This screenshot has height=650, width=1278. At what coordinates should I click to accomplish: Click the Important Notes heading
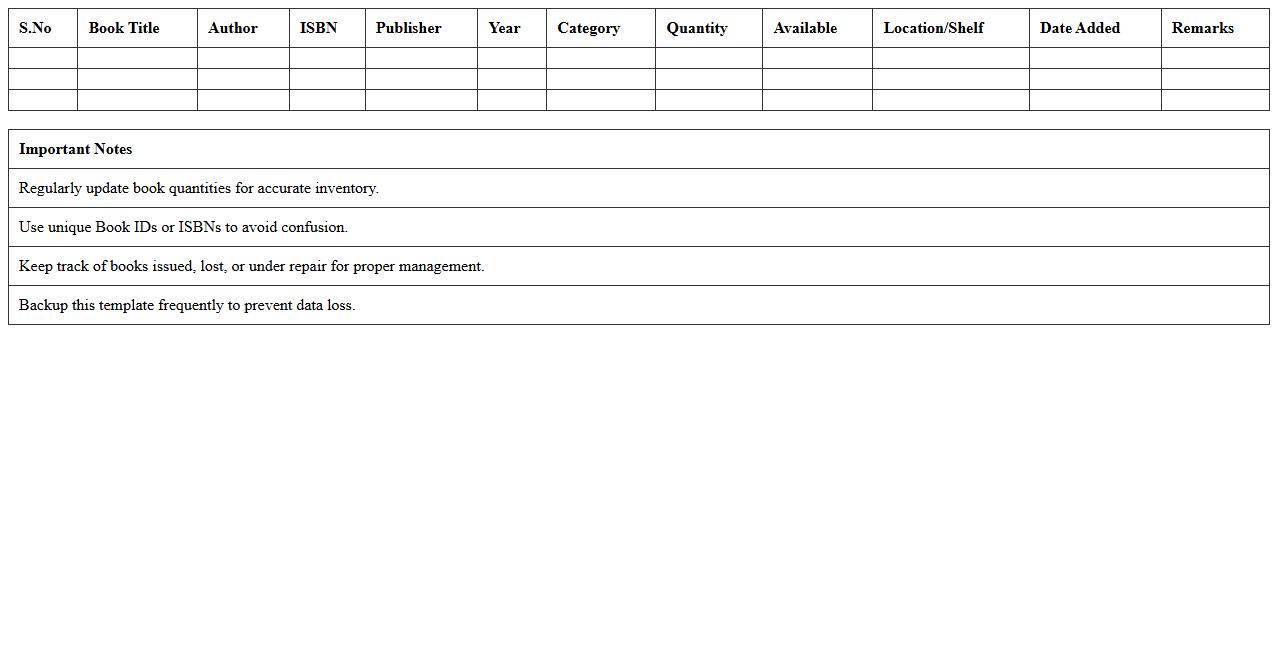(76, 149)
